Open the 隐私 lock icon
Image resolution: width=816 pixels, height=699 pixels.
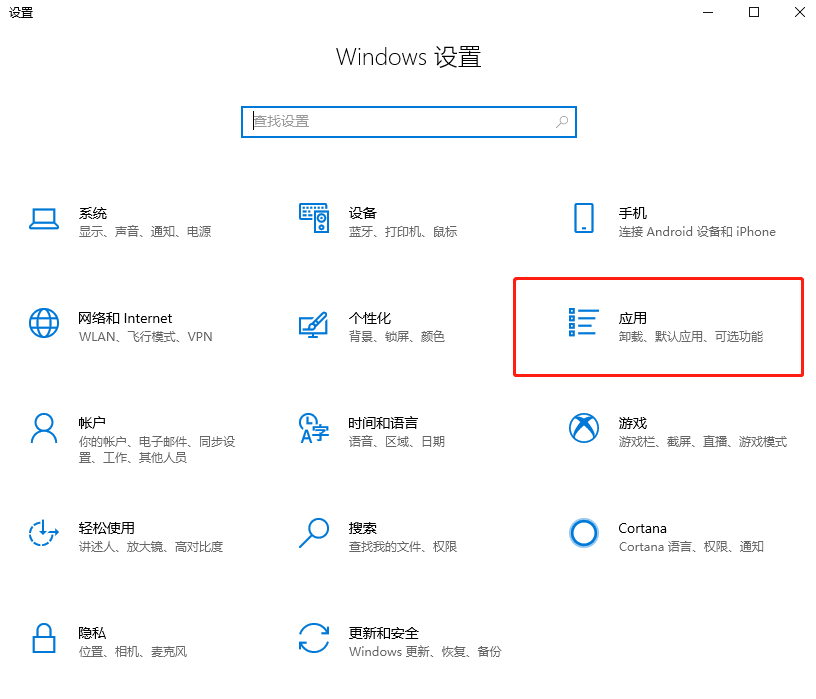(44, 638)
